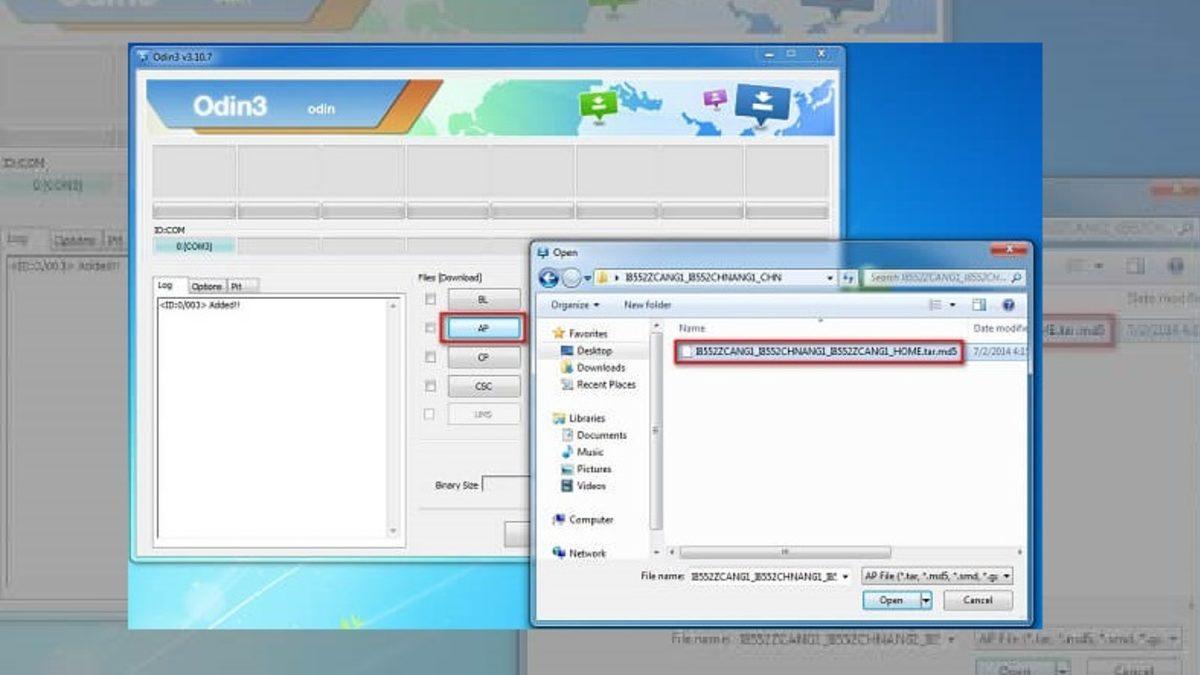This screenshot has height=675, width=1200.
Task: Click the Cancel button
Action: pos(977,600)
